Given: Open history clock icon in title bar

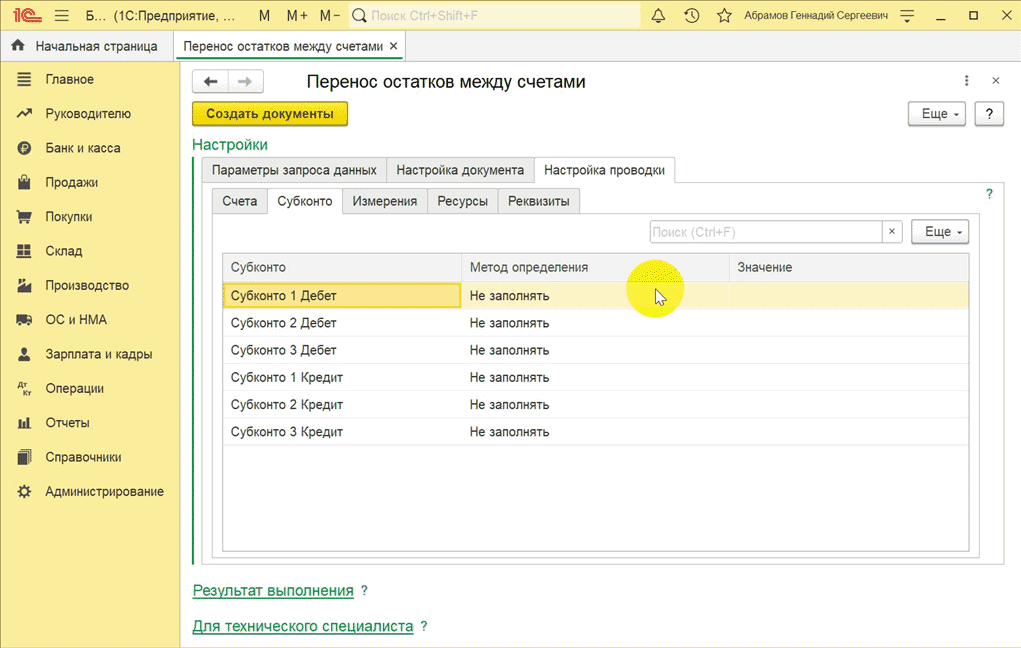Looking at the screenshot, I should coord(692,16).
